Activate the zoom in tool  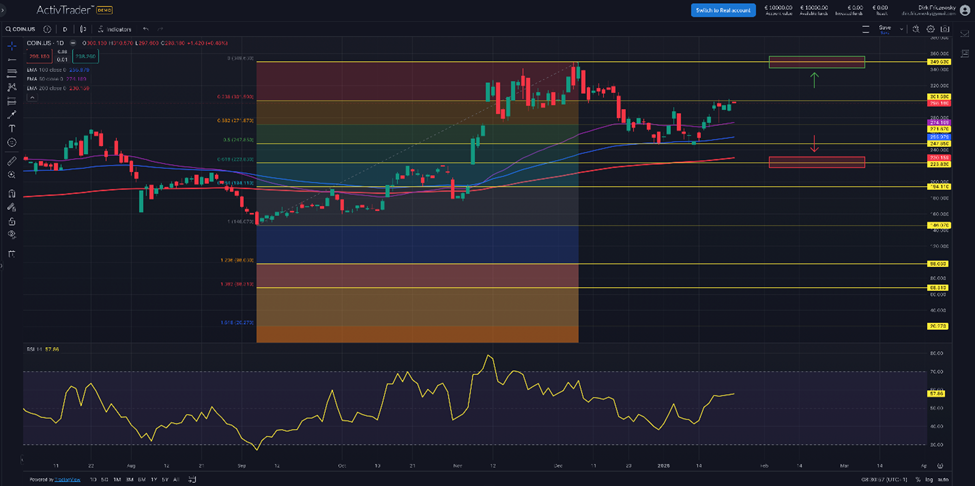(x=12, y=175)
